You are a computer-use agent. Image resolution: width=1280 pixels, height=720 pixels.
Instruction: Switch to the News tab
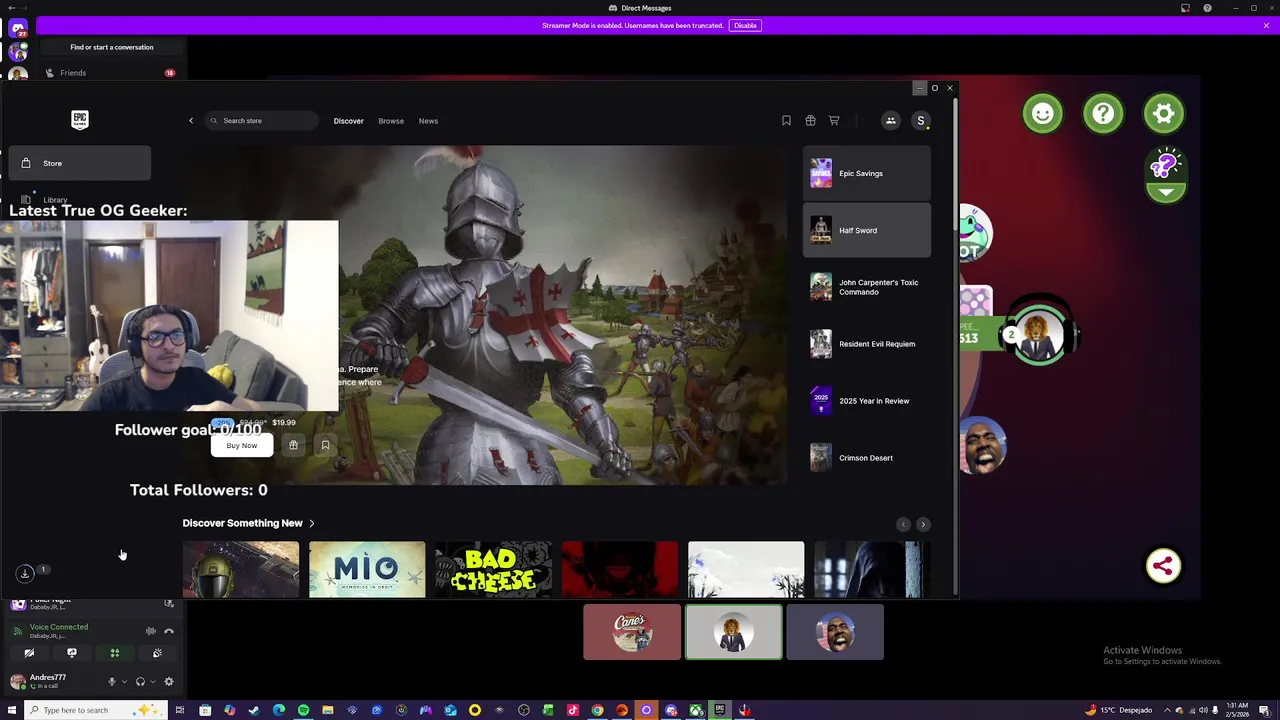click(428, 121)
